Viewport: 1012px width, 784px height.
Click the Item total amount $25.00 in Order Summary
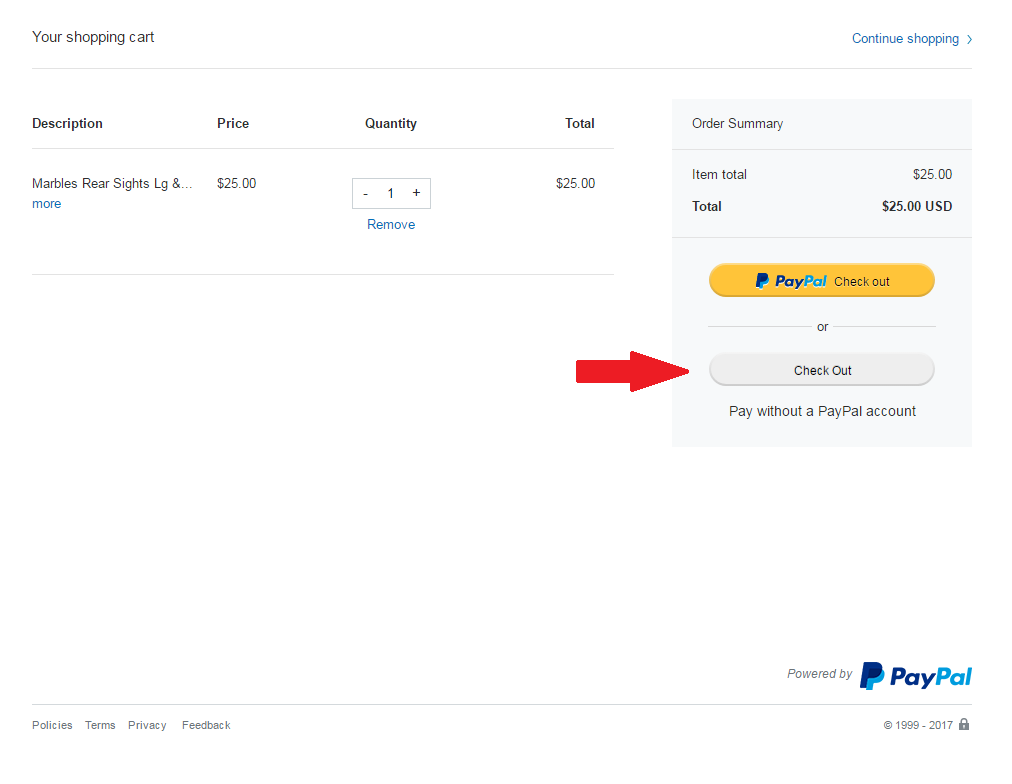[932, 174]
